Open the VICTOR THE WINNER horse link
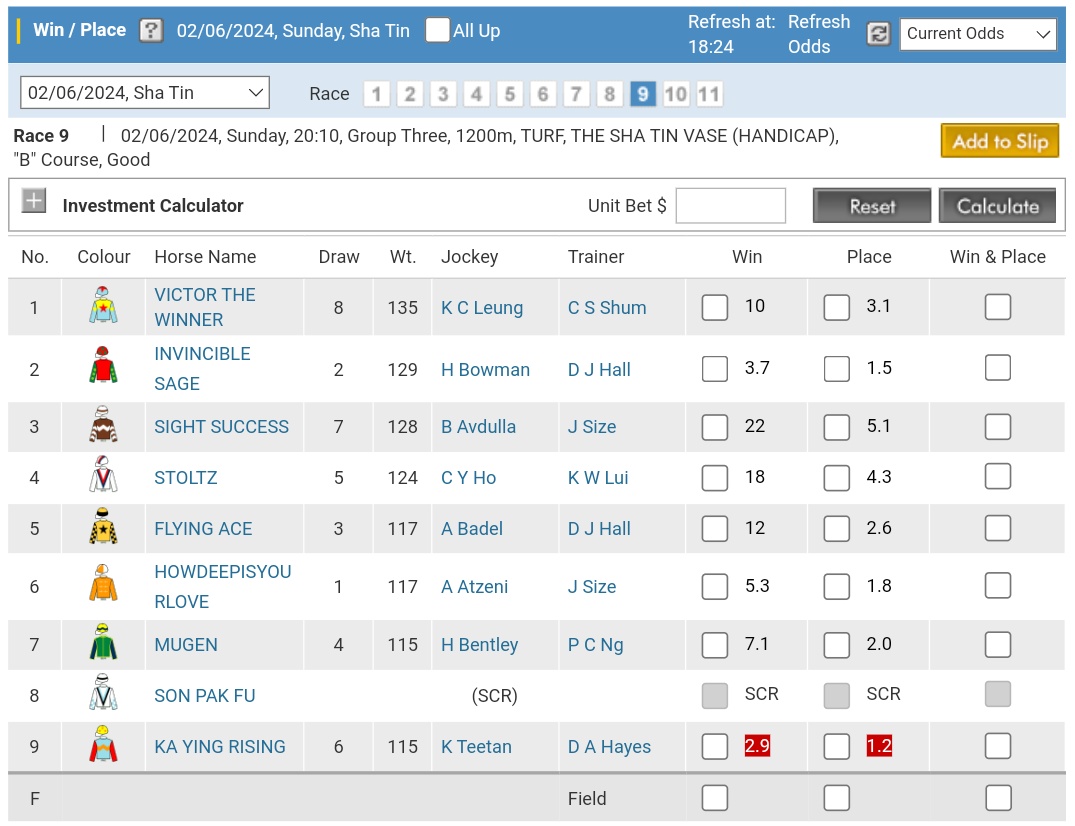1075x826 pixels. click(205, 307)
